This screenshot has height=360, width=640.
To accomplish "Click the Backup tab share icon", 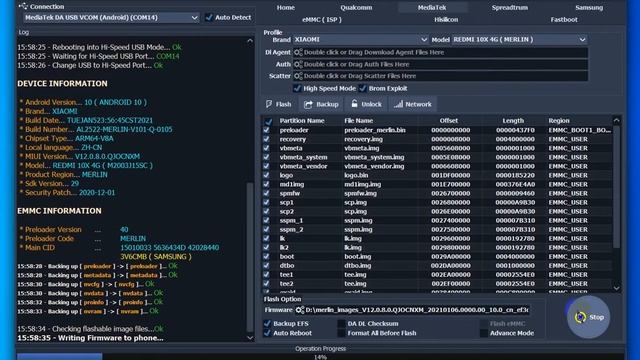I will (x=308, y=104).
